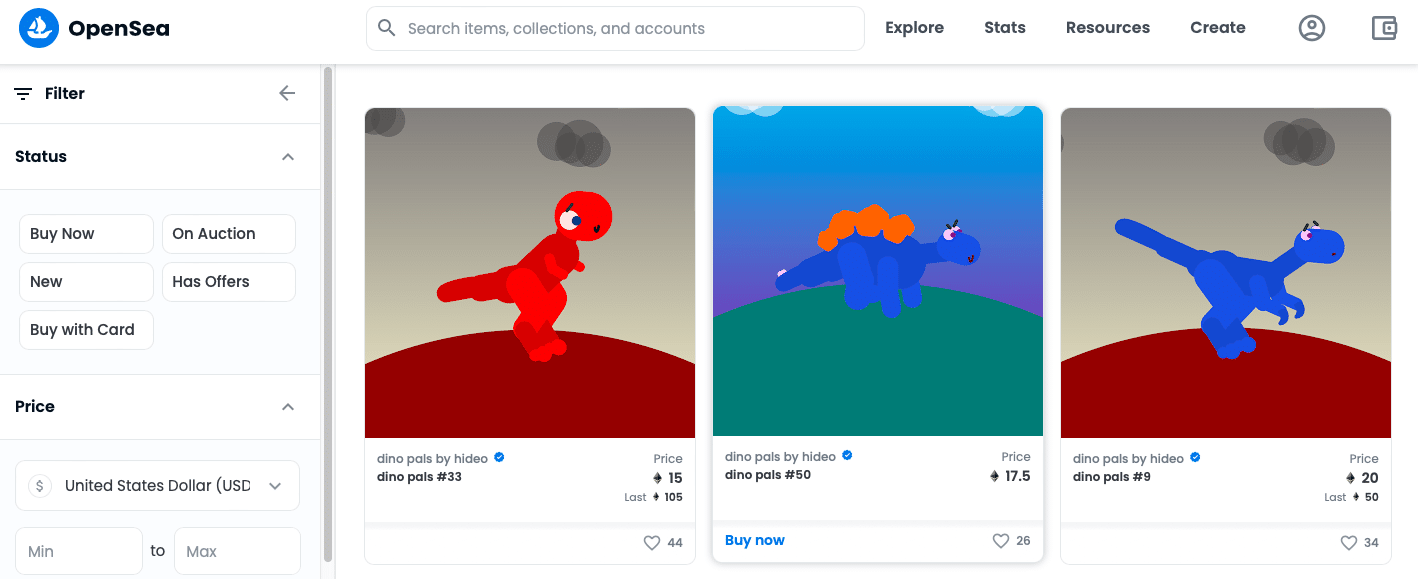The image size is (1418, 579).
Task: Collapse the Price section chevron
Action: [x=288, y=407]
